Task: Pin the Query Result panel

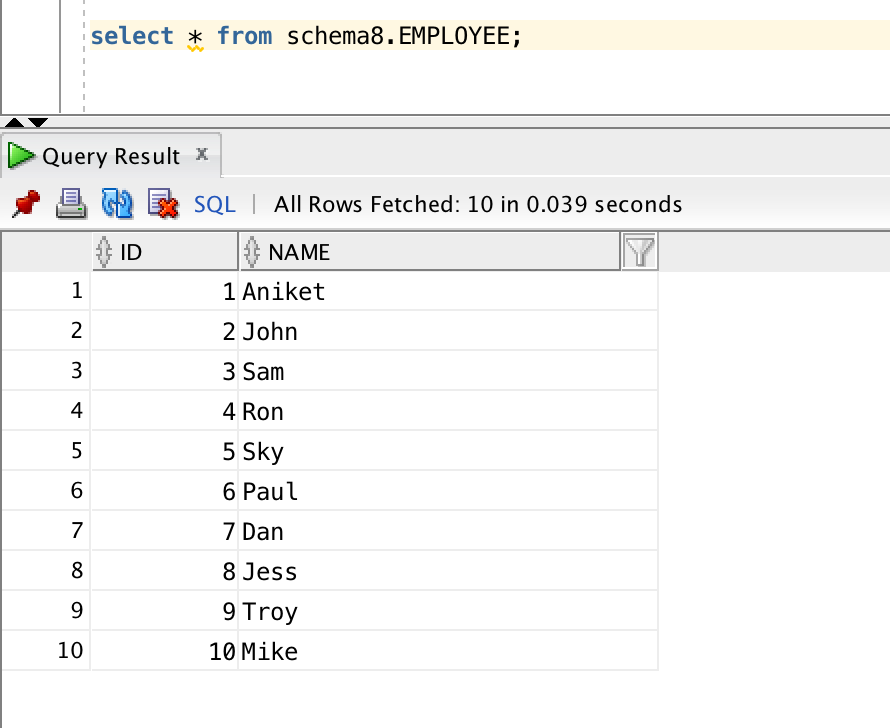Action: click(25, 202)
